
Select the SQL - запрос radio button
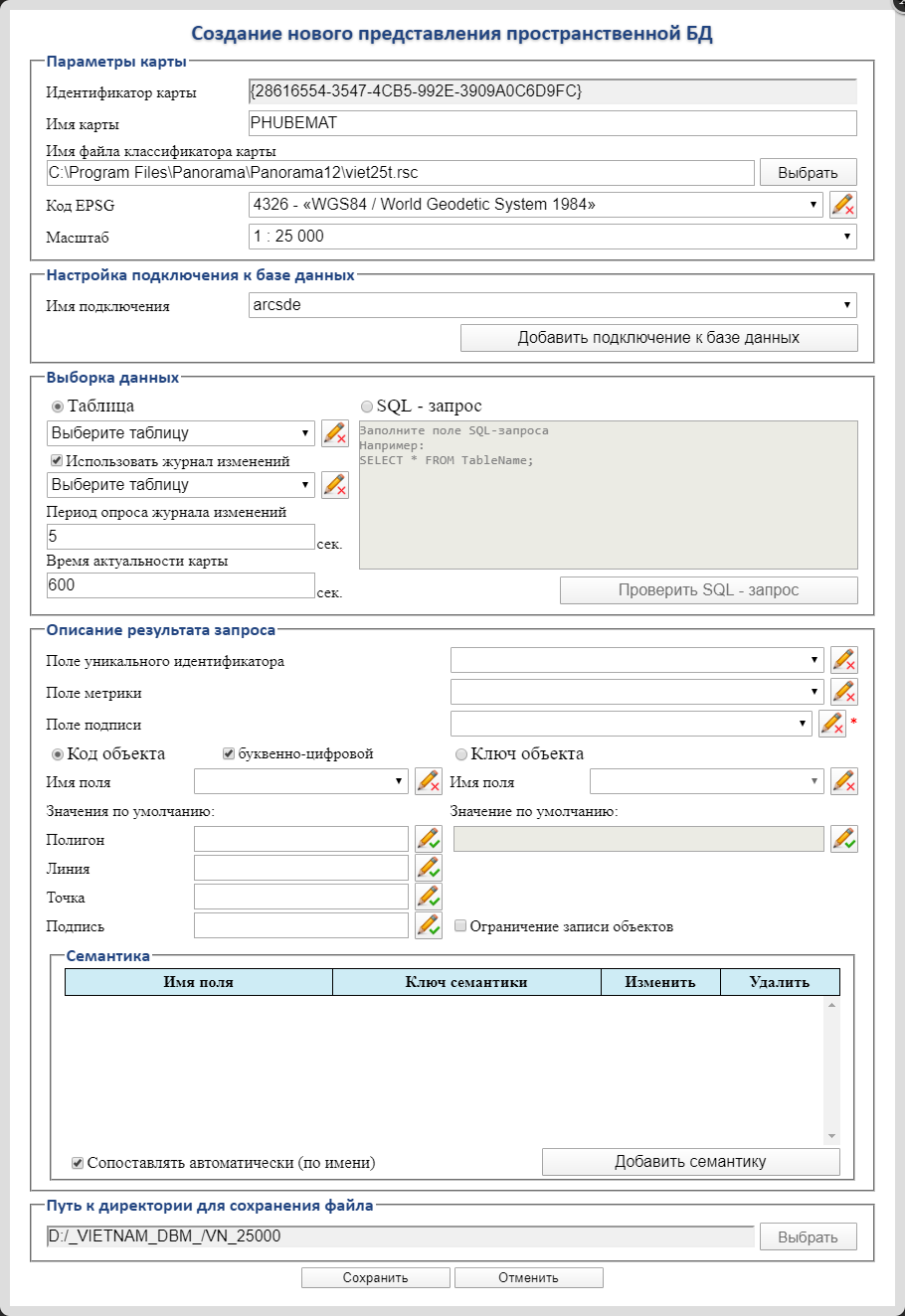click(367, 407)
